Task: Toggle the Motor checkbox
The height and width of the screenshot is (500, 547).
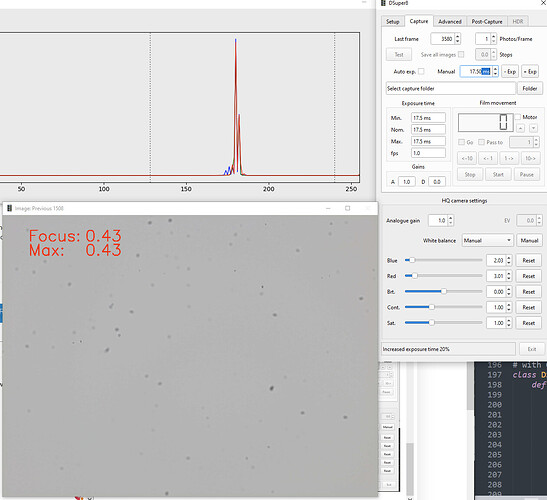Action: 518,117
